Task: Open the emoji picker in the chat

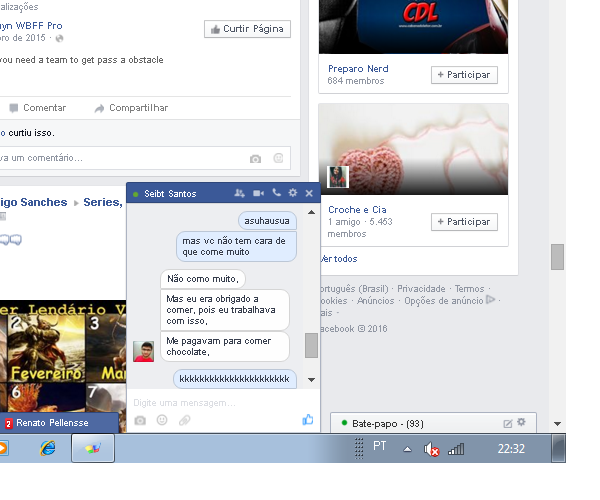Action: [x=162, y=420]
